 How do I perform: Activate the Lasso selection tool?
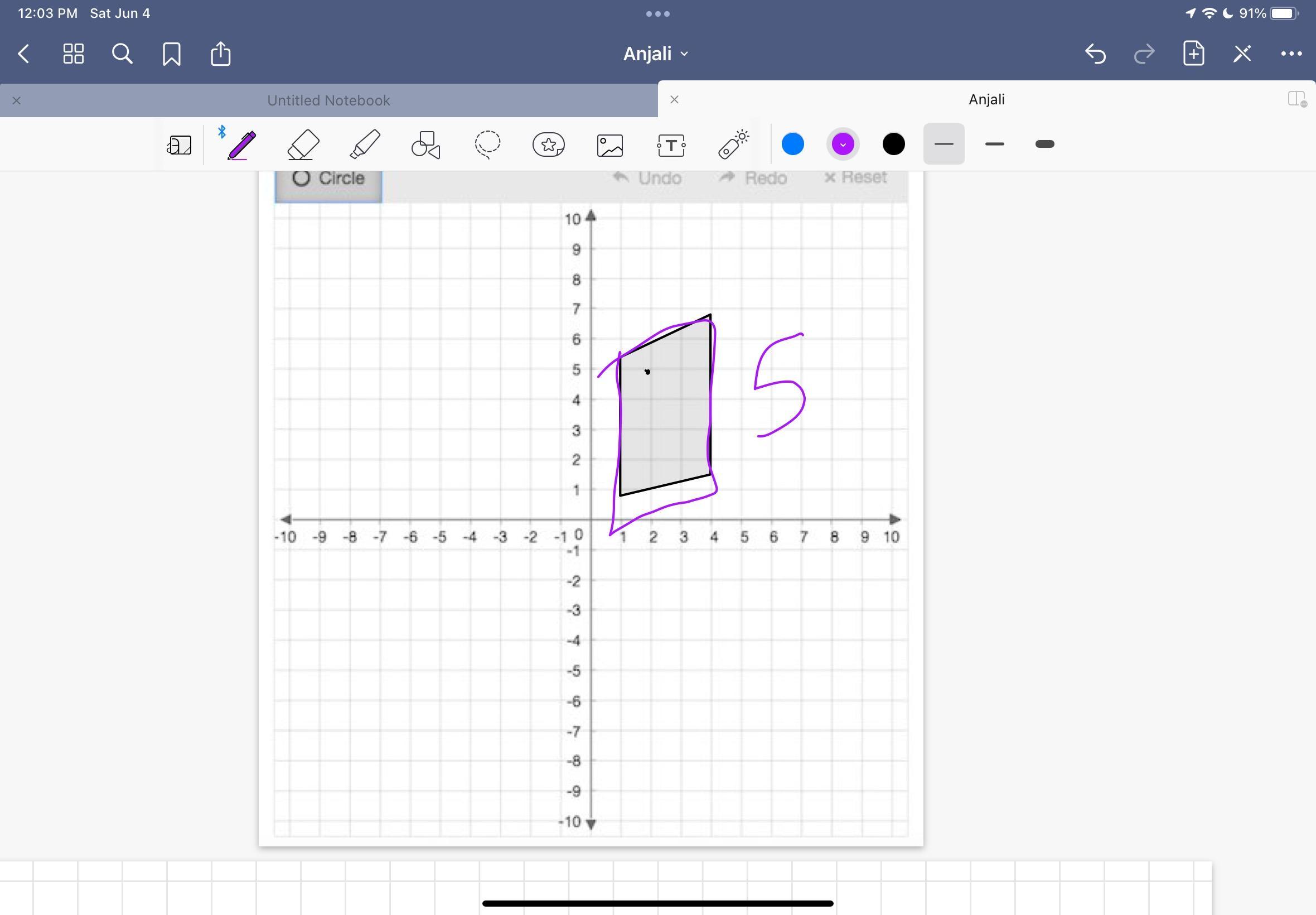[x=487, y=145]
